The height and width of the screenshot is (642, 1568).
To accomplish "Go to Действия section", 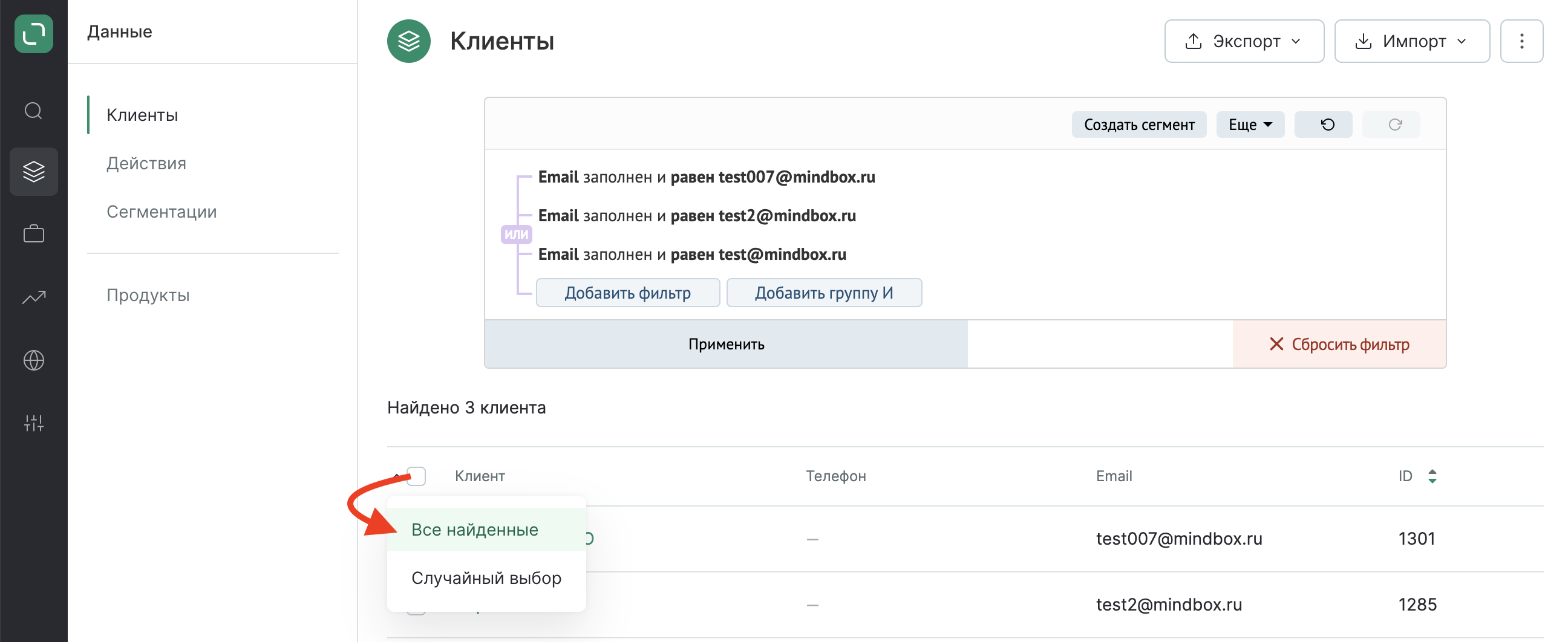I will click(x=146, y=163).
